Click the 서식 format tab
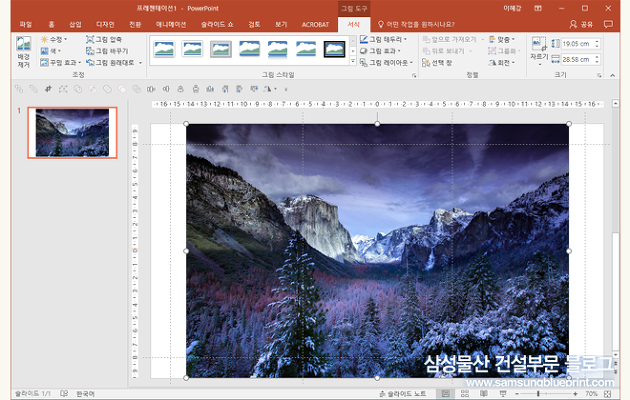630x400 pixels. (x=354, y=24)
